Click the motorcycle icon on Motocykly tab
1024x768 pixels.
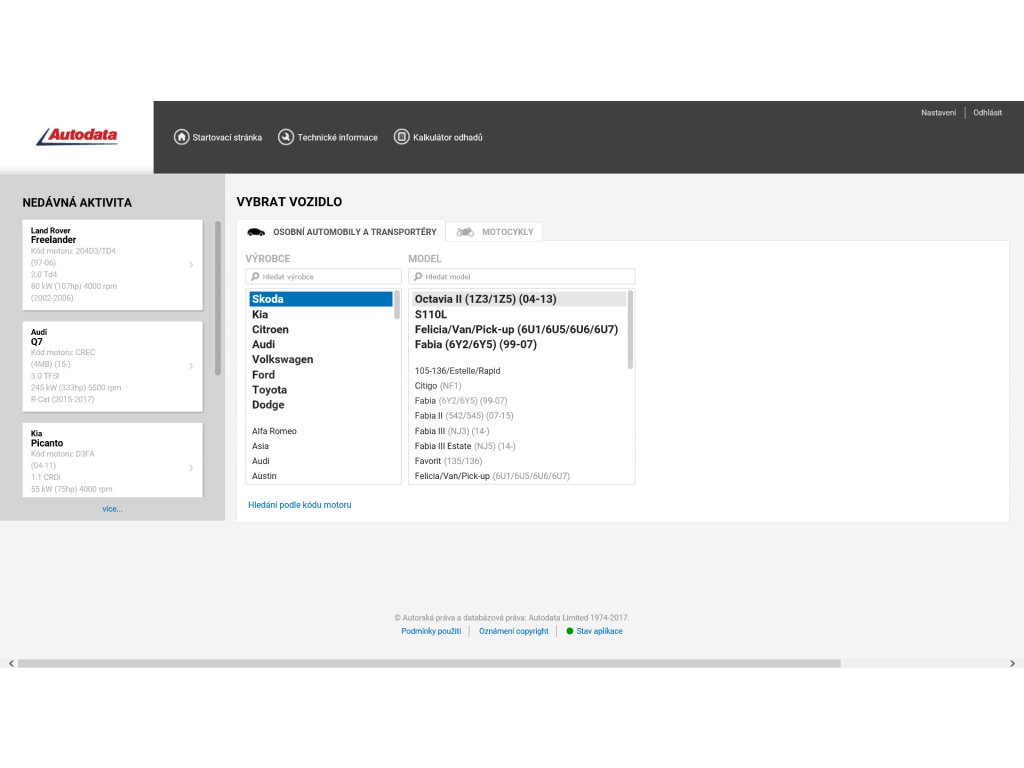[465, 232]
